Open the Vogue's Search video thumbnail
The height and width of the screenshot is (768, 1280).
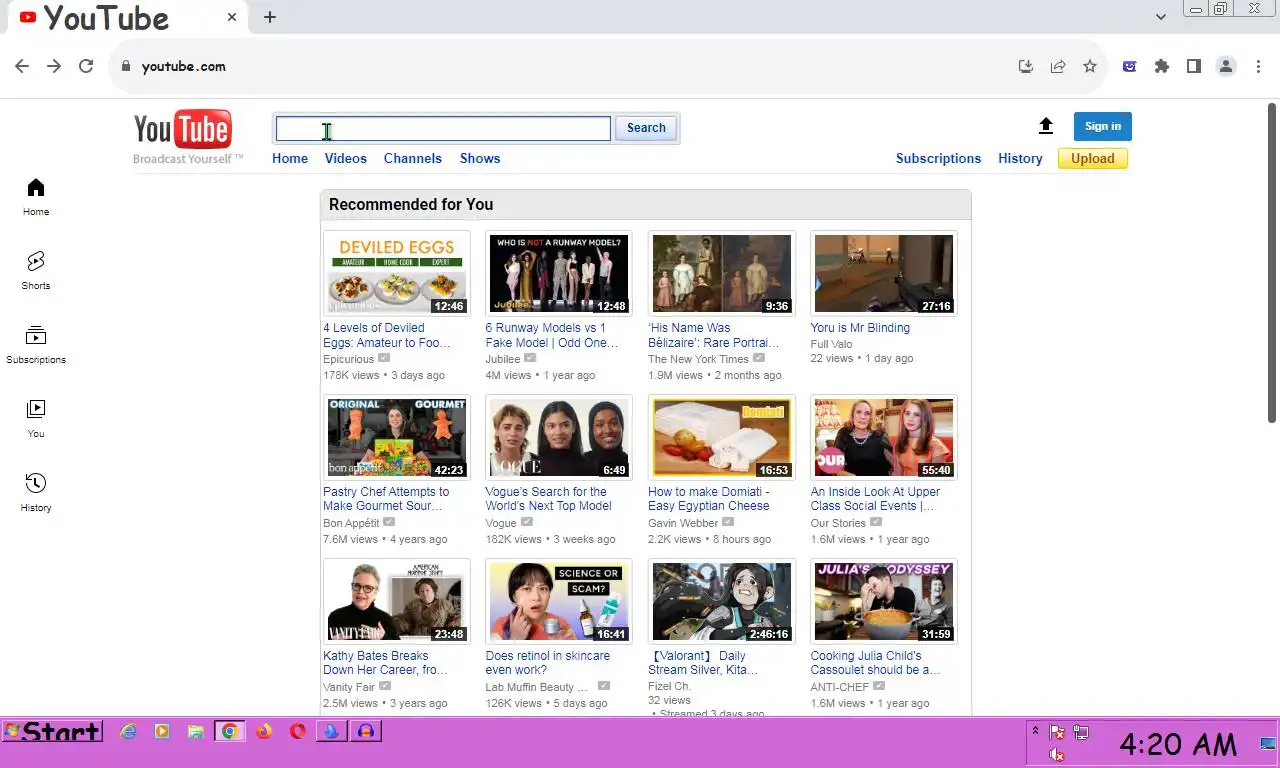559,438
